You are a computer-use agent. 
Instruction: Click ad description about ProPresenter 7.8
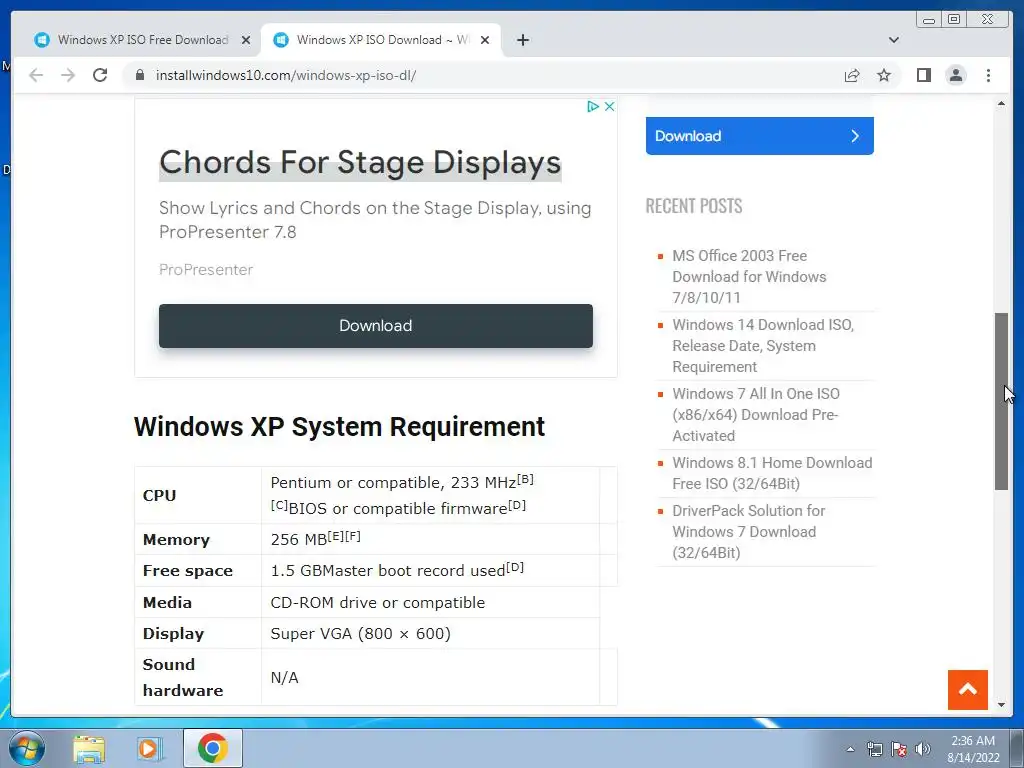pos(375,219)
